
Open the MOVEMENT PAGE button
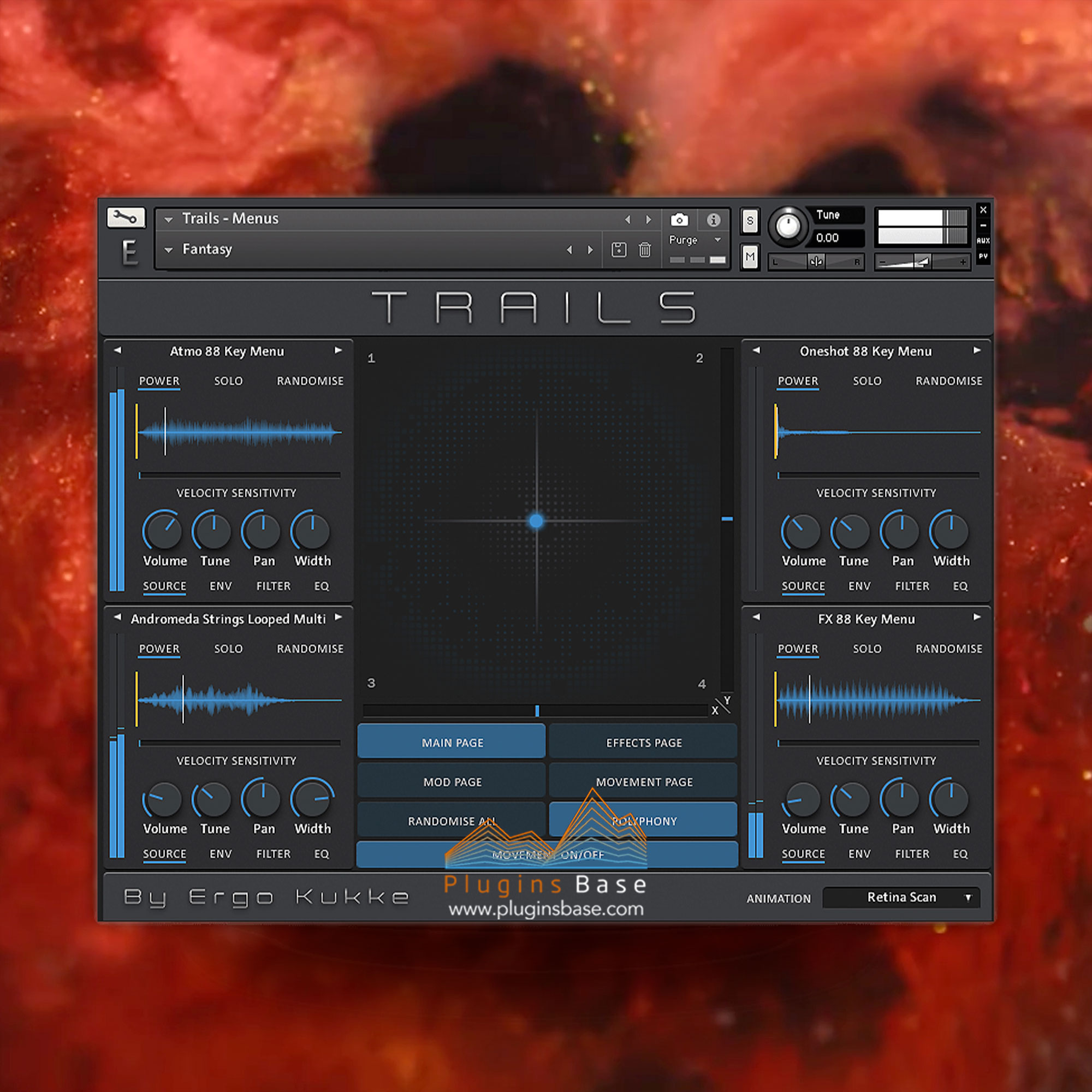[643, 781]
